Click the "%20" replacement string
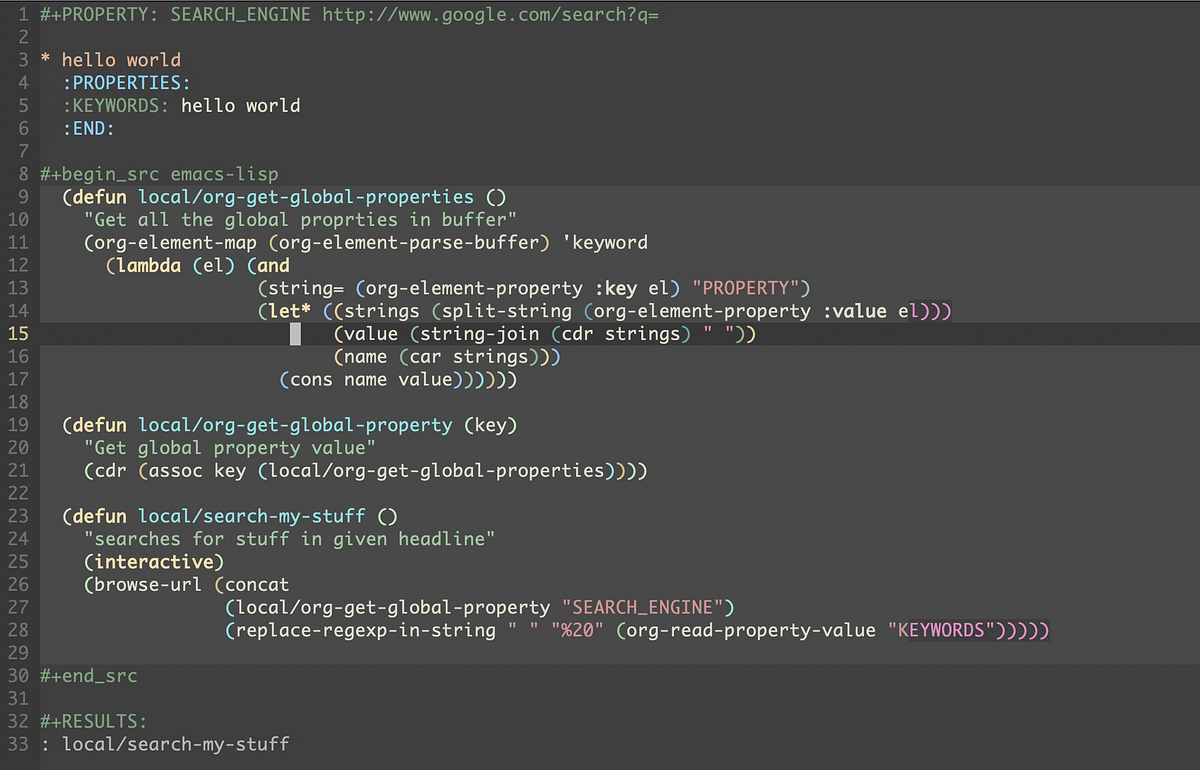Viewport: 1200px width, 770px height. [579, 630]
